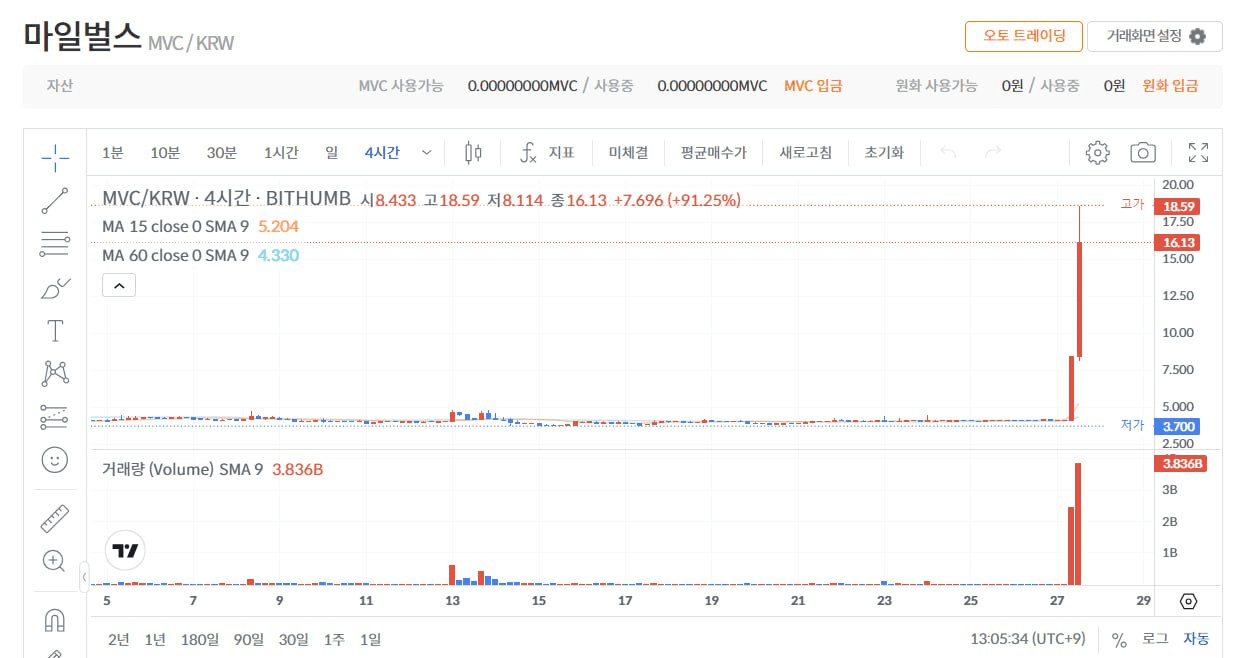Activate the zoom in tool
This screenshot has width=1241, height=658.
55,561
